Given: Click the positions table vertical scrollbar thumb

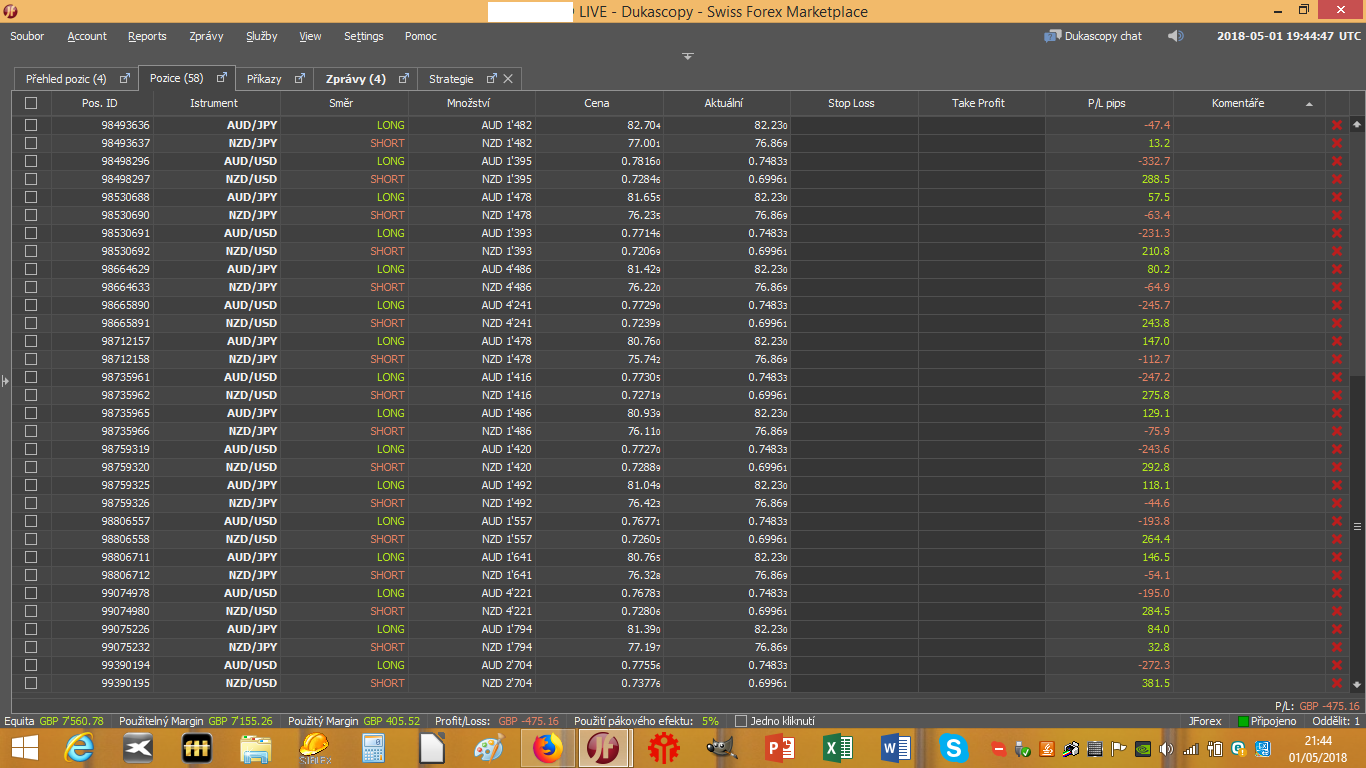Looking at the screenshot, I should (1357, 526).
